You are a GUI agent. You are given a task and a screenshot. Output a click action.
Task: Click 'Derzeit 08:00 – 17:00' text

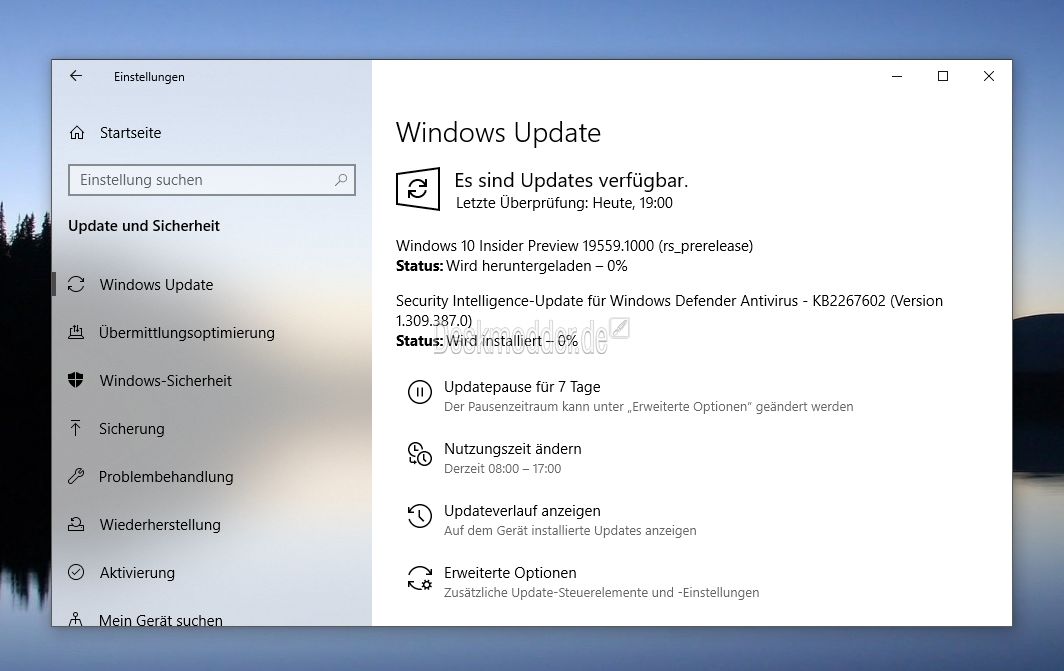click(x=502, y=469)
